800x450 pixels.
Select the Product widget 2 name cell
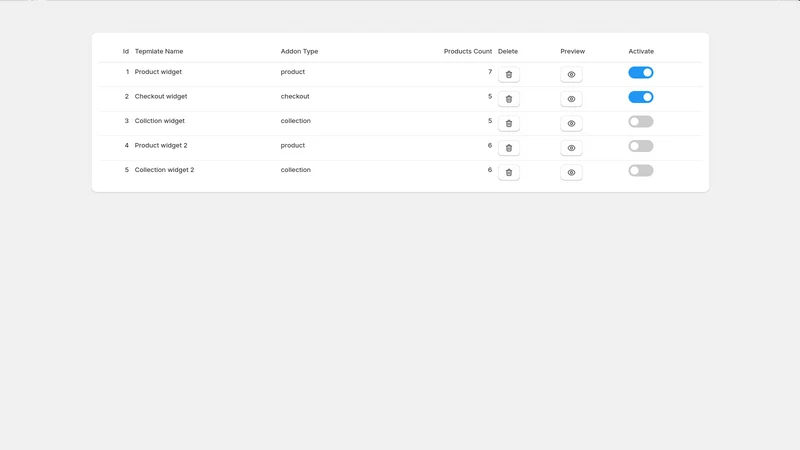pyautogui.click(x=161, y=145)
